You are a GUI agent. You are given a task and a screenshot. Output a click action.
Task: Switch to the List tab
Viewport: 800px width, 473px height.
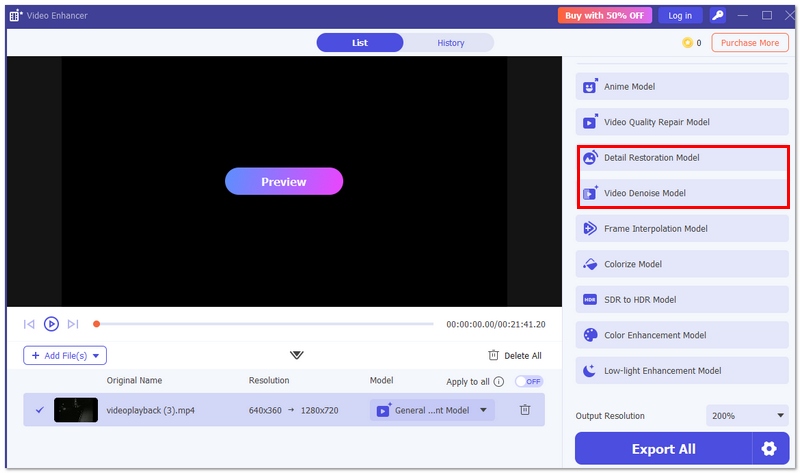click(360, 43)
